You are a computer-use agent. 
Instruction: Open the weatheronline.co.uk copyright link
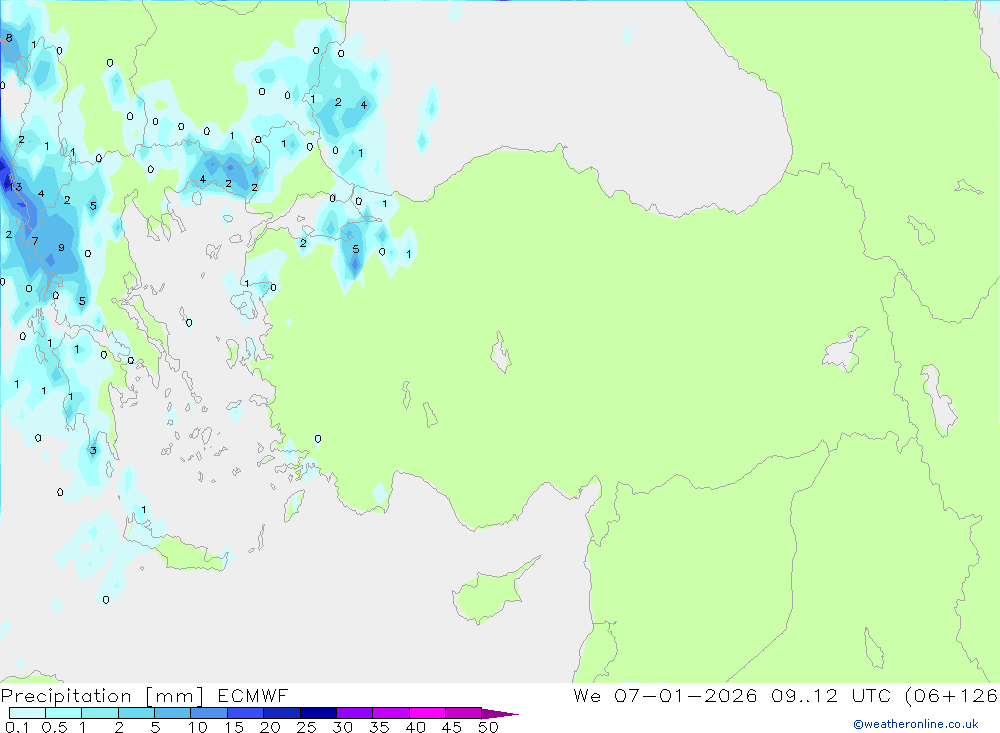coord(916,724)
